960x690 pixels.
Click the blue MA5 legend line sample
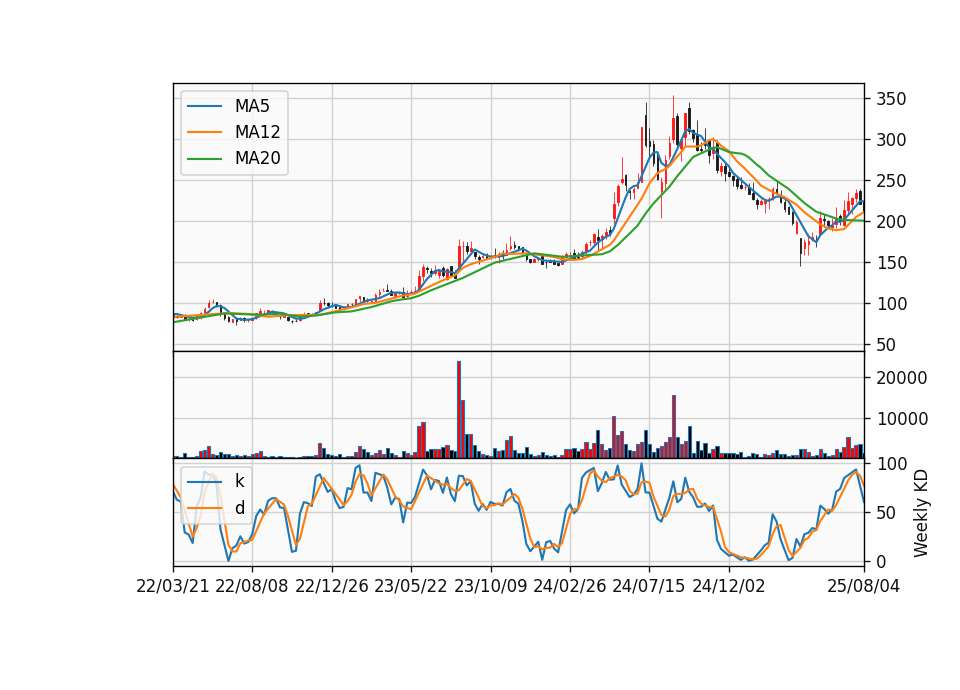(204, 107)
